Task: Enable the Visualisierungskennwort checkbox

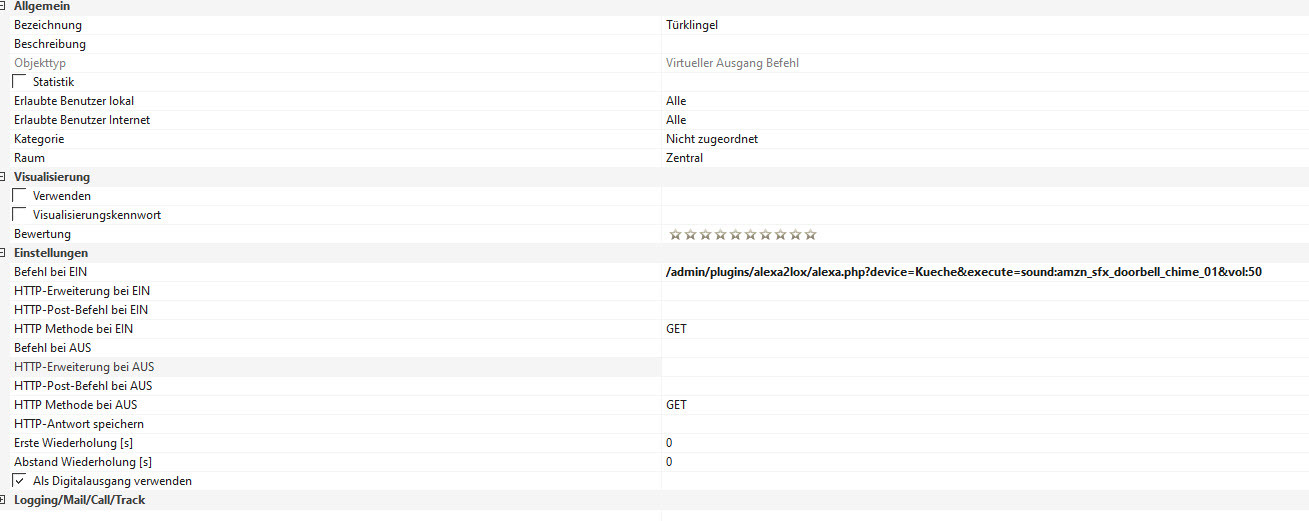Action: point(20,215)
